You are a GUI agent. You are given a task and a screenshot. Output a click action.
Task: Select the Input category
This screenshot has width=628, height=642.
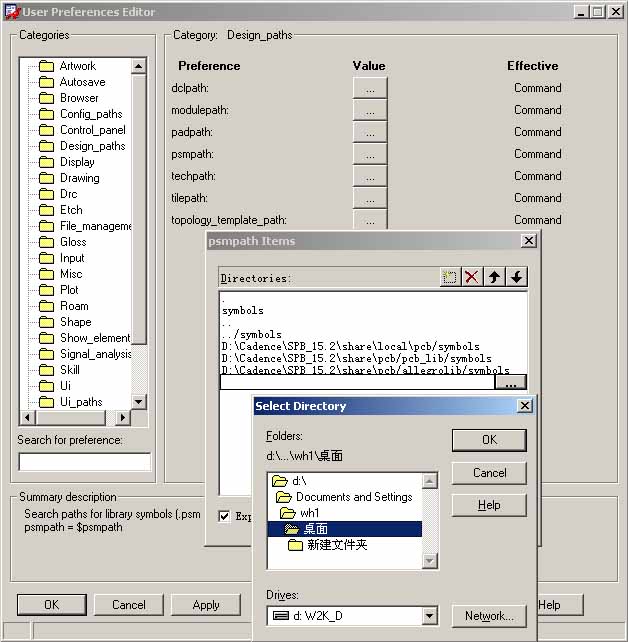(61, 258)
